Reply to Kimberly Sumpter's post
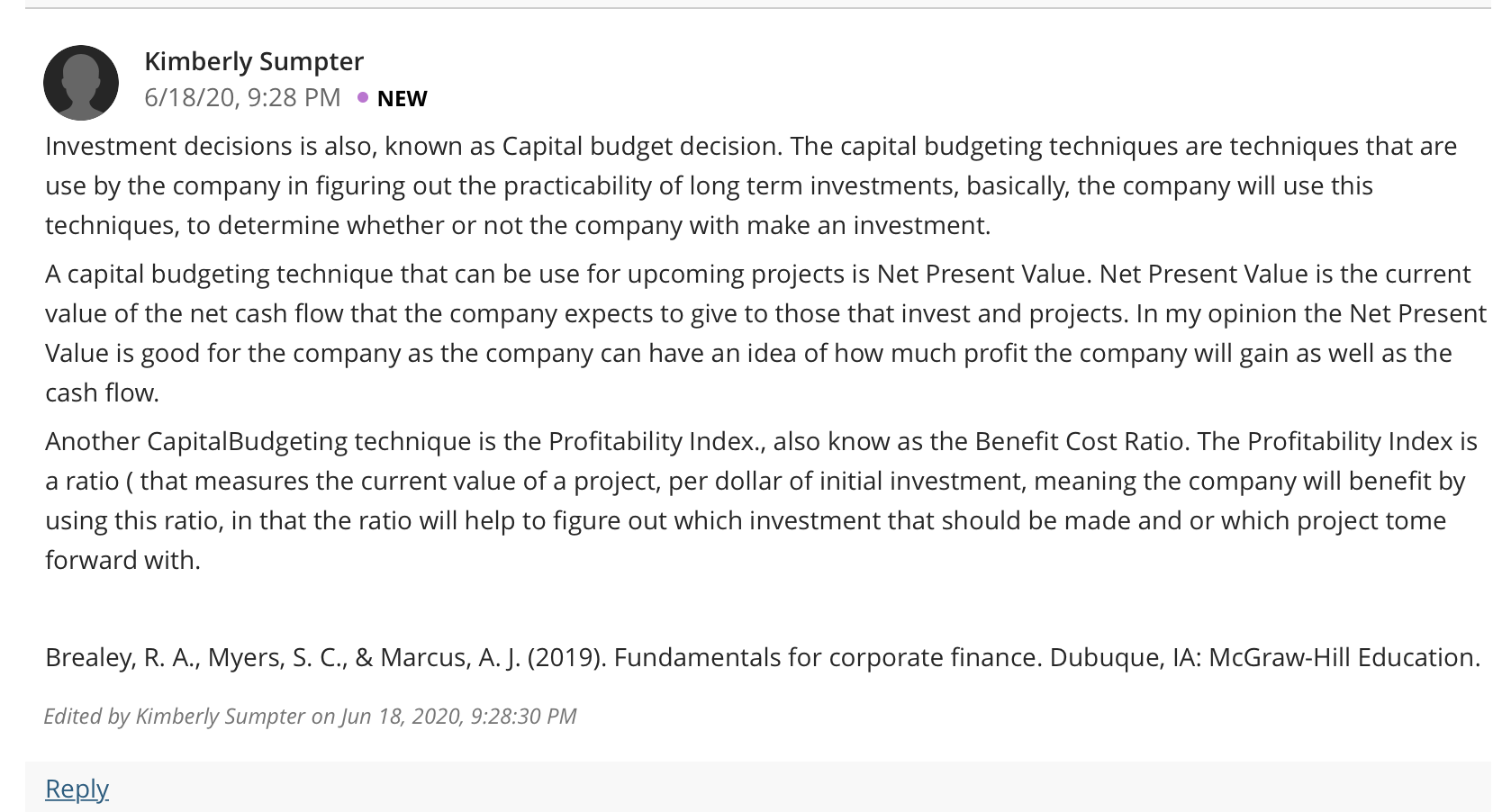 tap(77, 789)
